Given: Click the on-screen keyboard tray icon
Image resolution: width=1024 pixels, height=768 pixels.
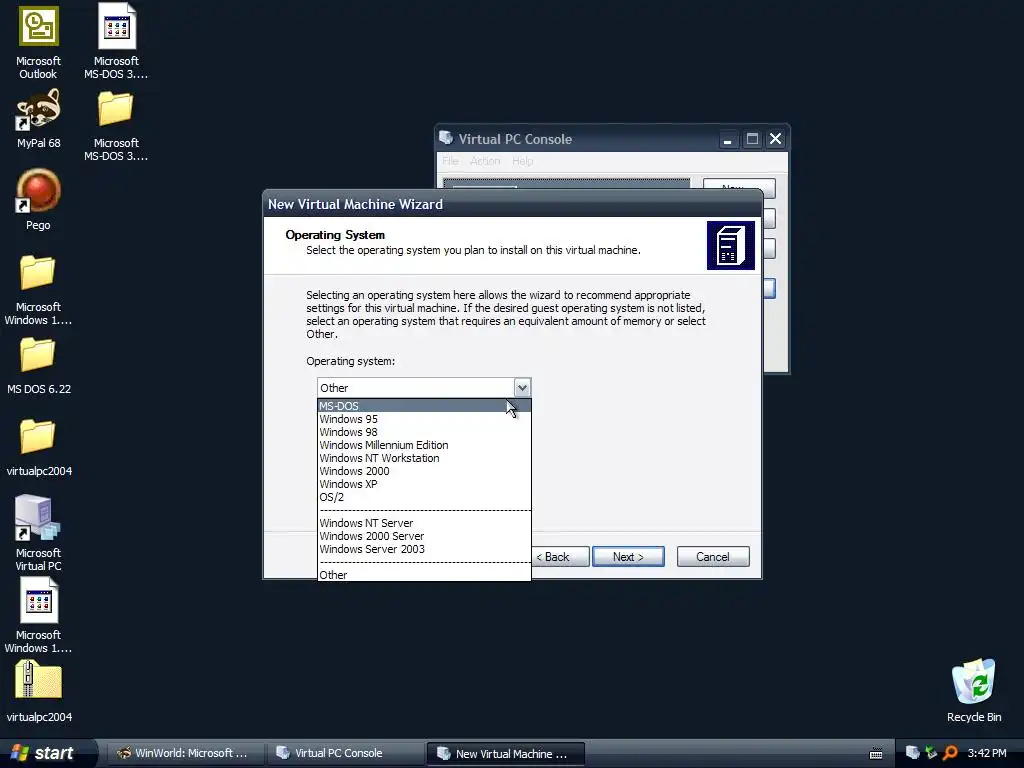Looking at the screenshot, I should pos(876,754).
